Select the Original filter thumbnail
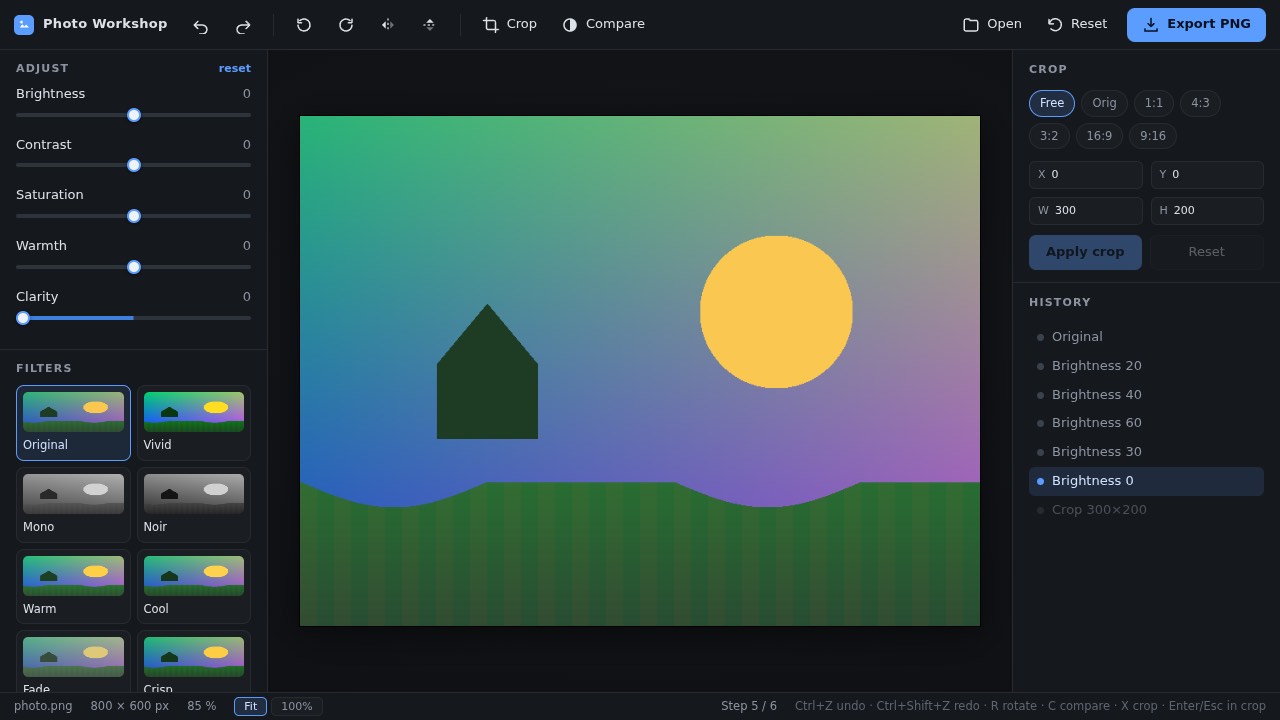The height and width of the screenshot is (720, 1280). tap(73, 423)
